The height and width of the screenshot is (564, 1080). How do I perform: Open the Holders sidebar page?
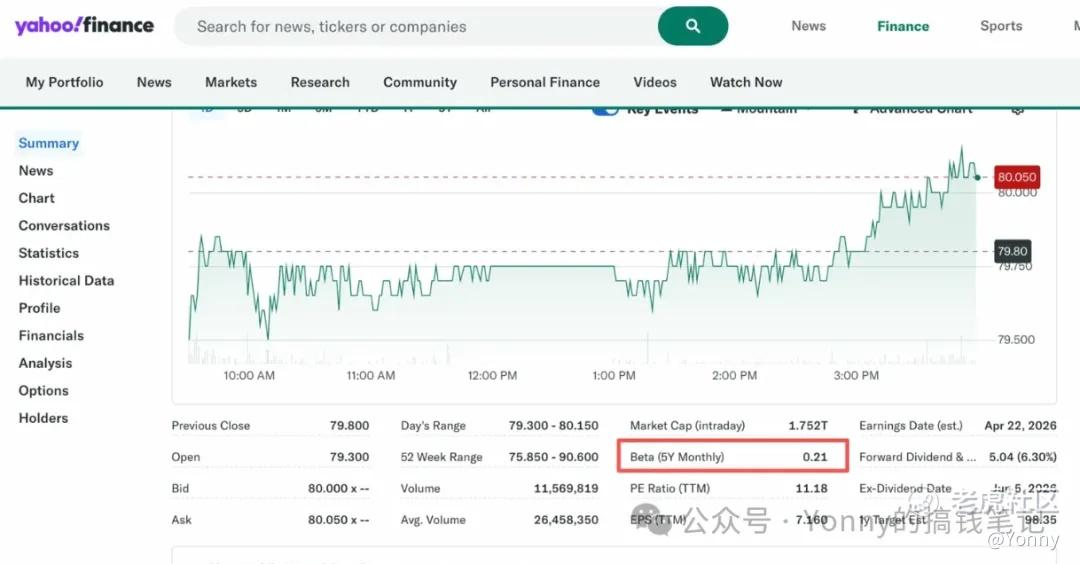43,418
